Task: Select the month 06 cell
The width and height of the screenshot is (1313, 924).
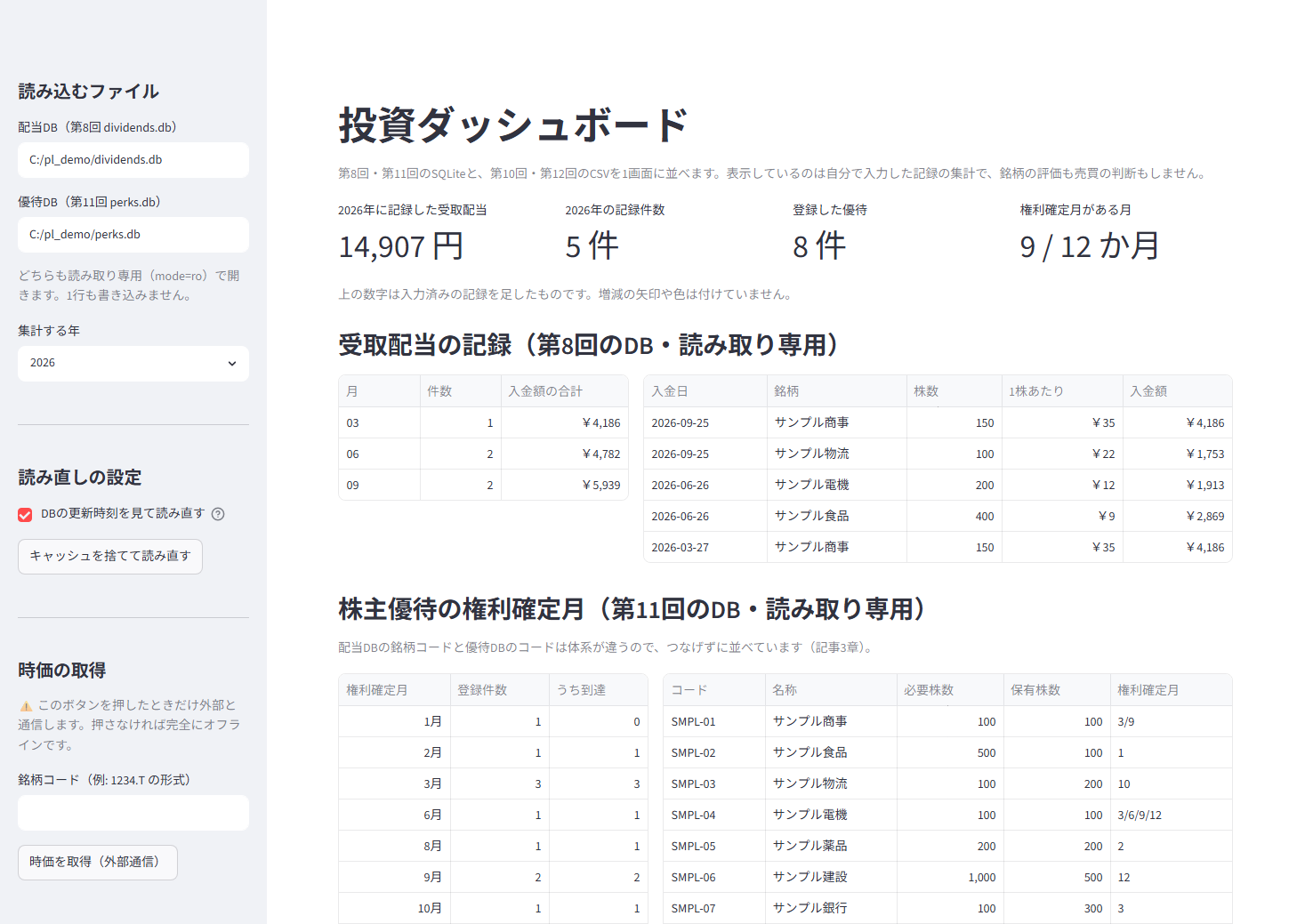Action: tap(380, 454)
